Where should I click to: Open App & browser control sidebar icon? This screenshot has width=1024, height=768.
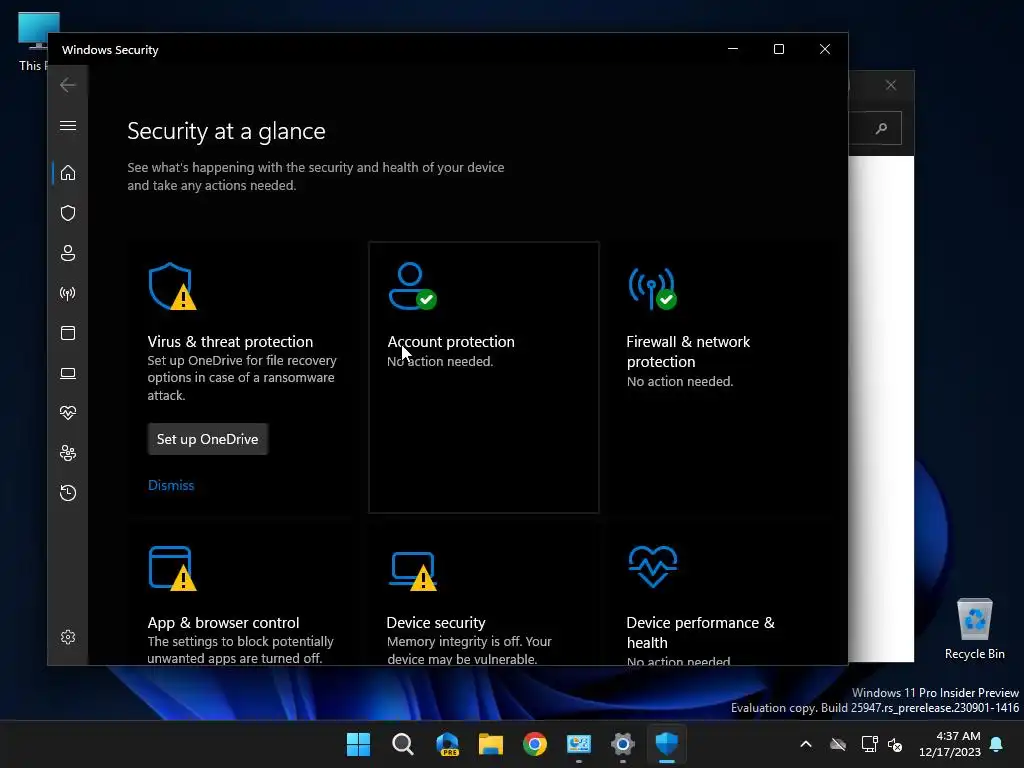68,333
